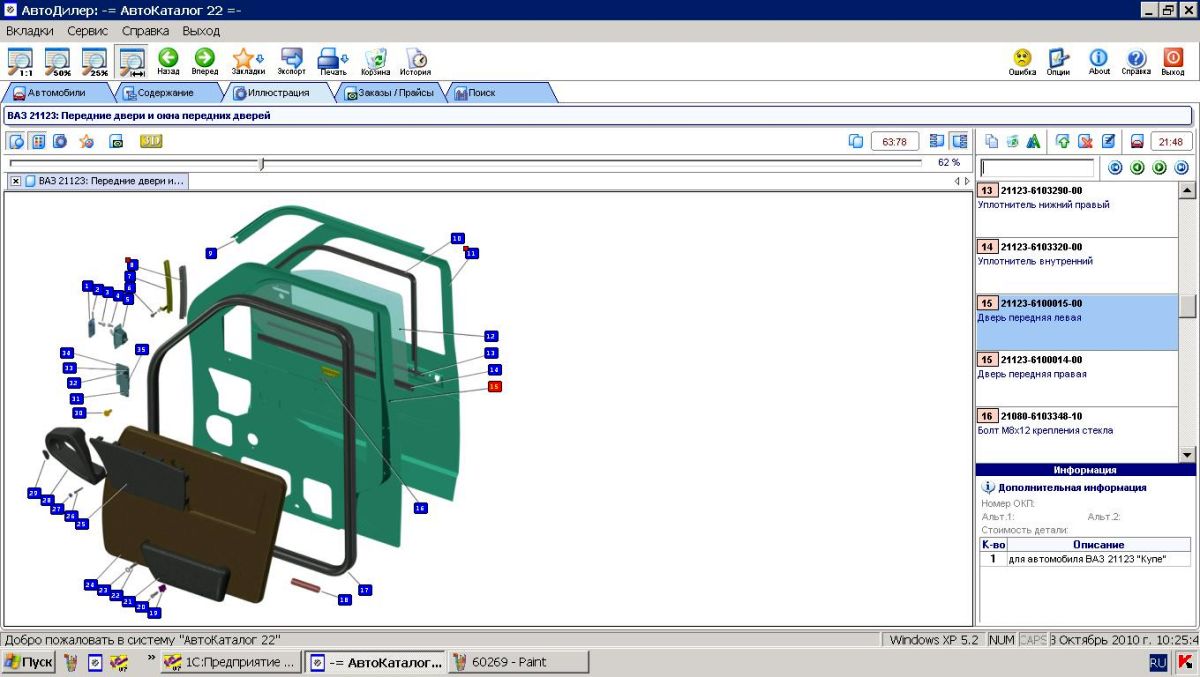Switch to the Содержание tab
This screenshot has width=1200, height=677.
[x=165, y=93]
